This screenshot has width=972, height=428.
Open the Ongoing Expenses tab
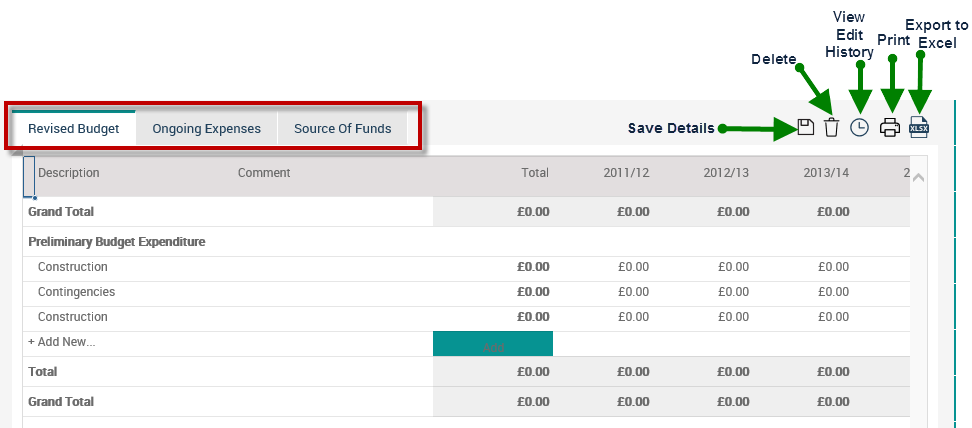point(206,129)
